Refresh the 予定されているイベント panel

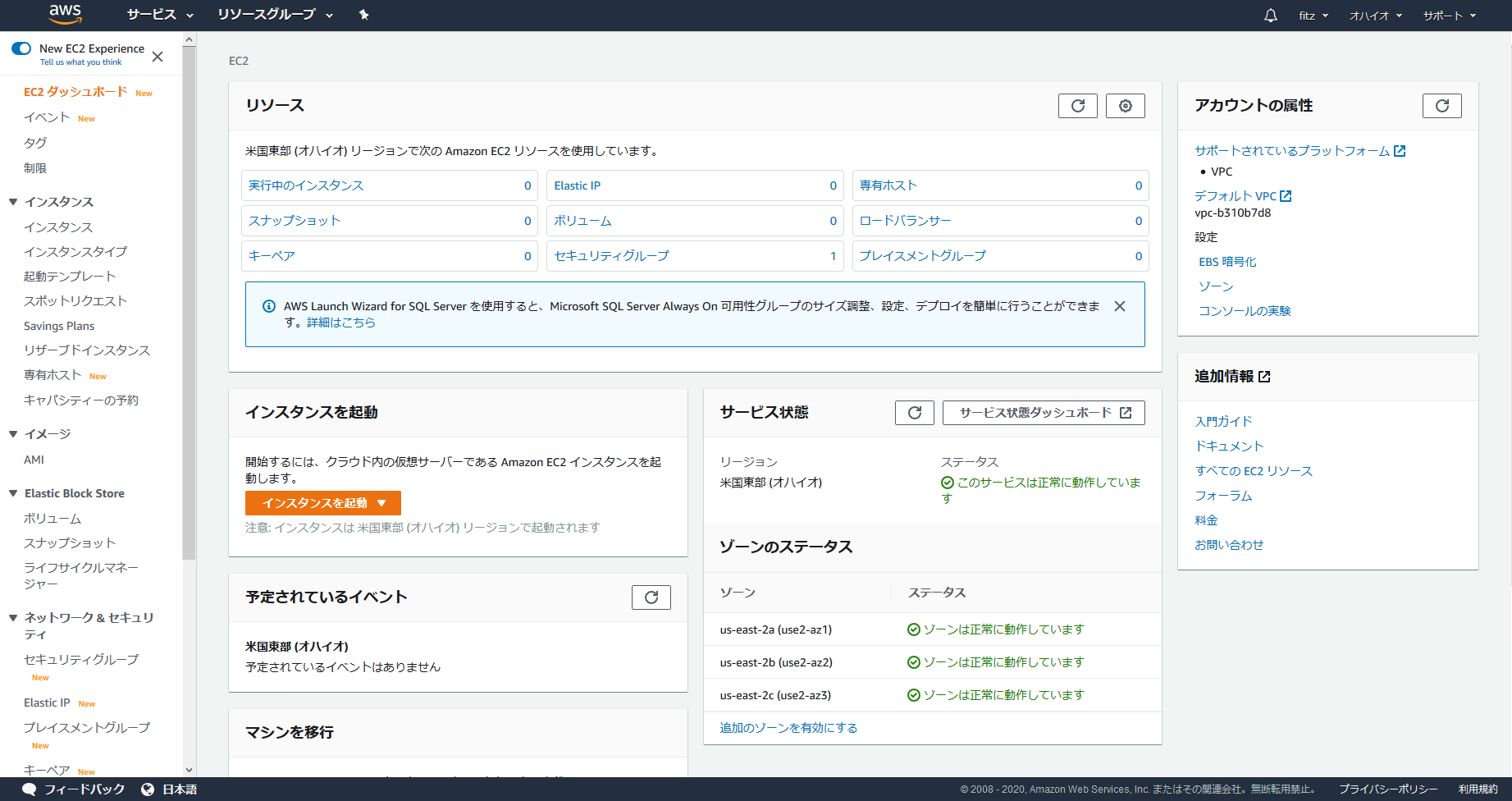click(651, 597)
